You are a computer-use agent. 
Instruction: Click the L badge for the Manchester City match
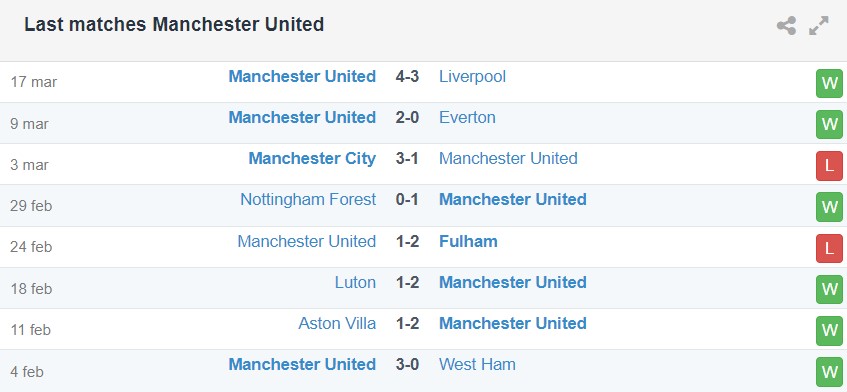pos(829,166)
